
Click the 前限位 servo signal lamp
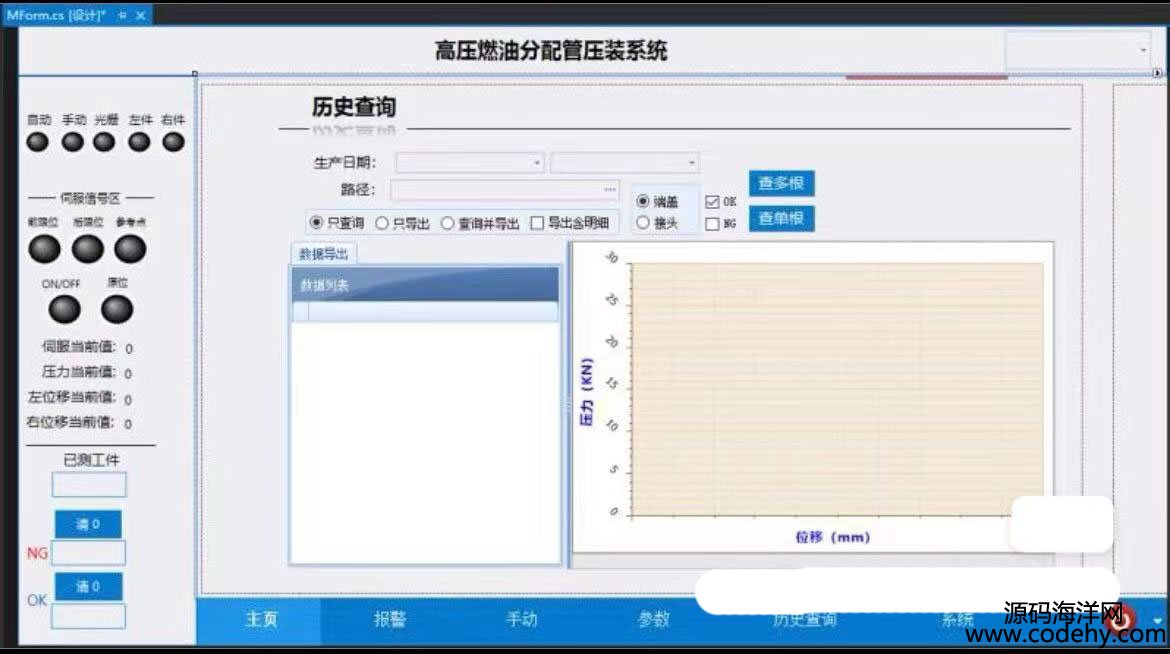coord(44,249)
